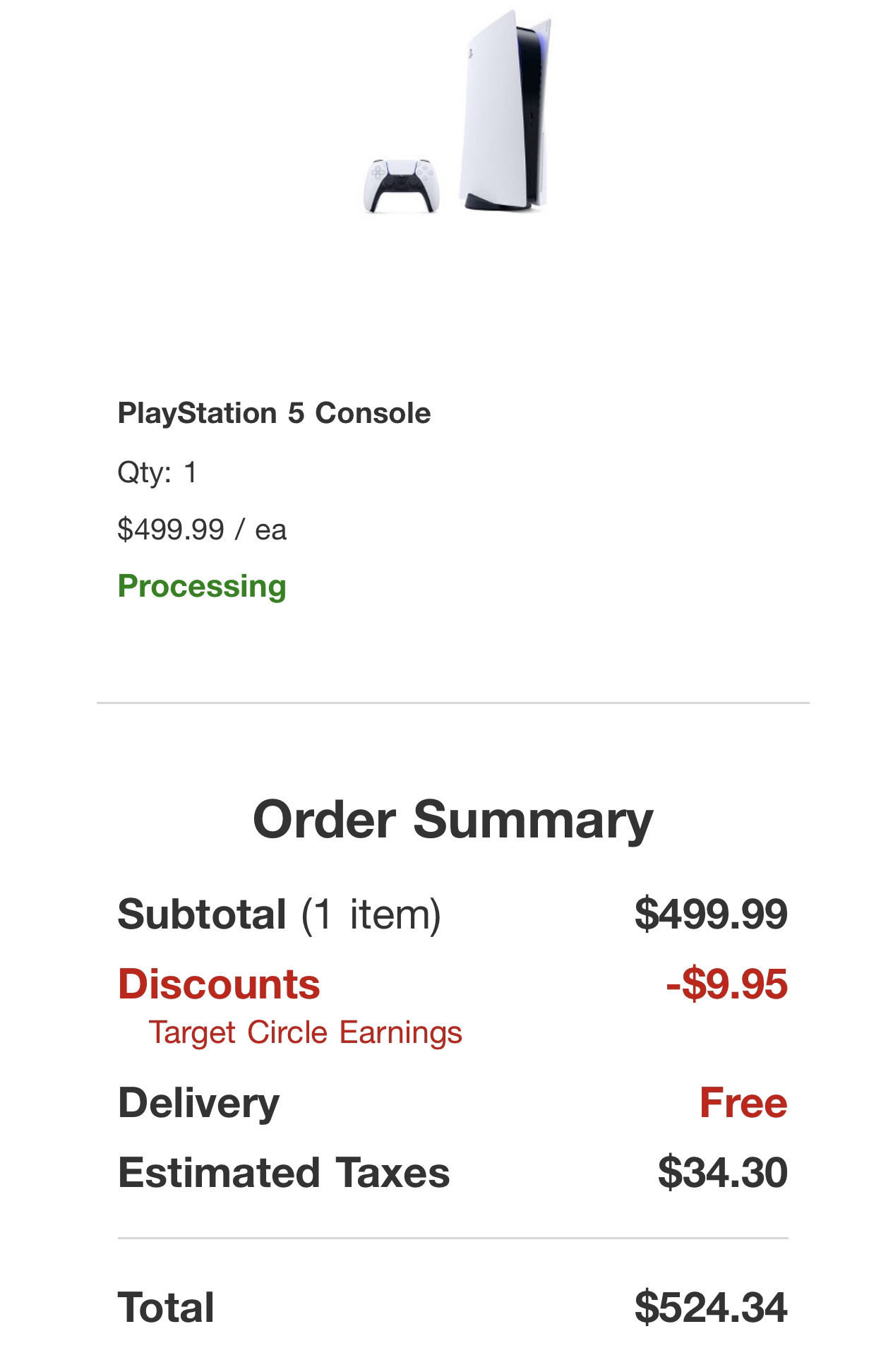881x1372 pixels.
Task: Click the red Free delivery text
Action: point(743,1102)
